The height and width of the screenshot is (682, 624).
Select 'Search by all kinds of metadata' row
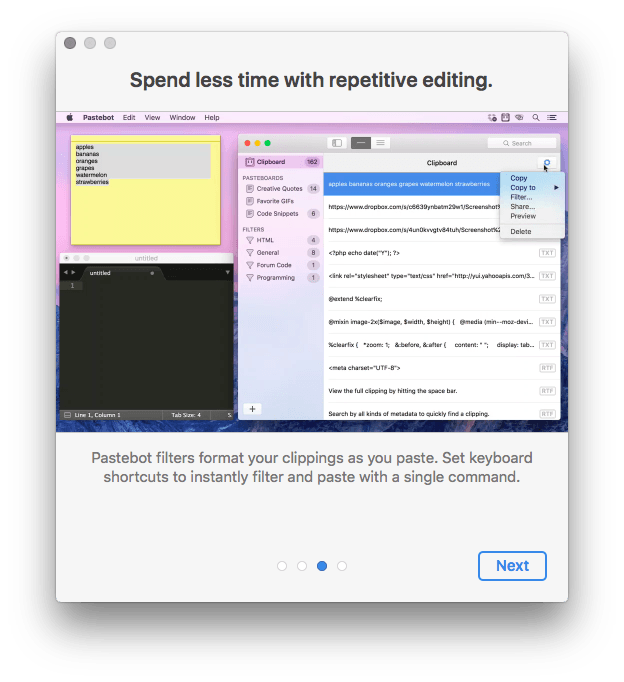[442, 412]
